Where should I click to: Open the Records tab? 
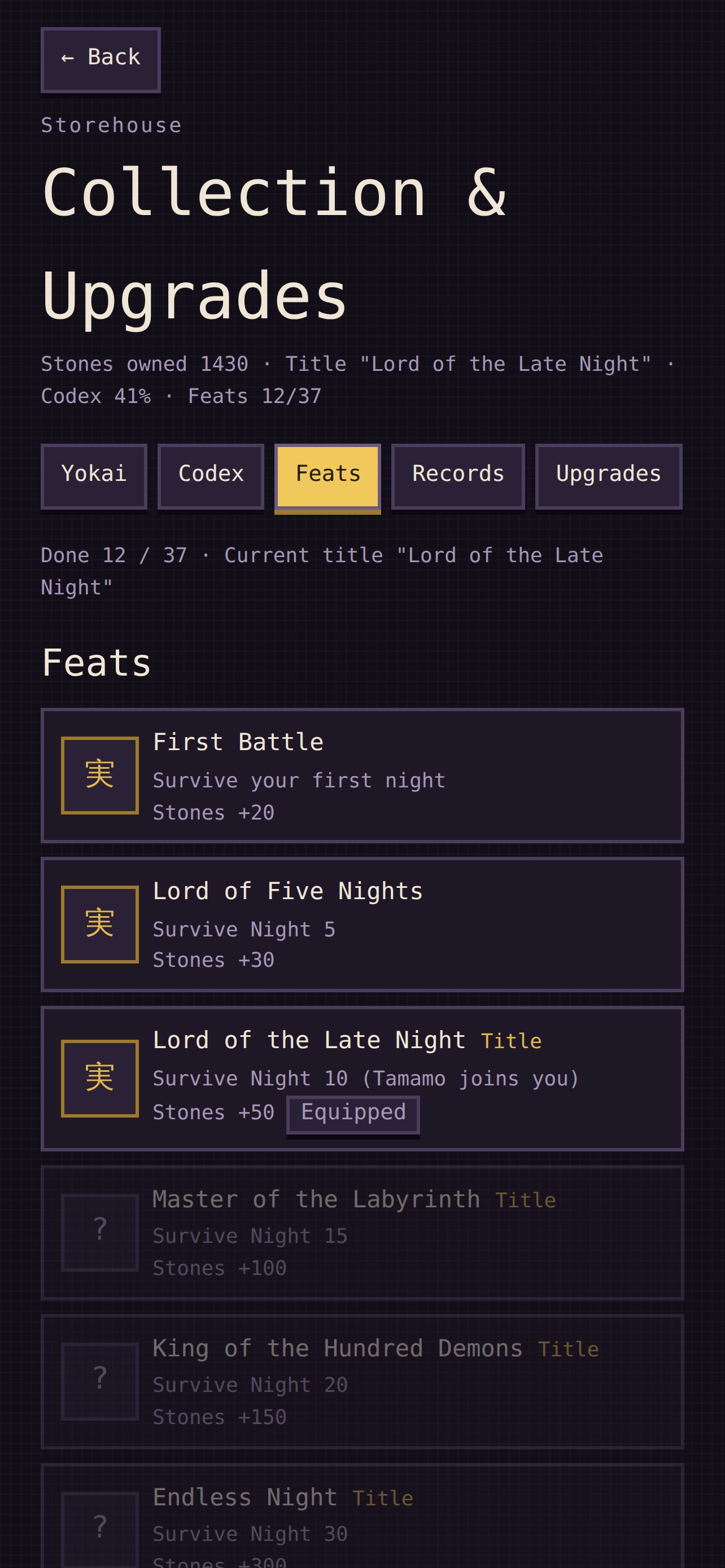(458, 476)
